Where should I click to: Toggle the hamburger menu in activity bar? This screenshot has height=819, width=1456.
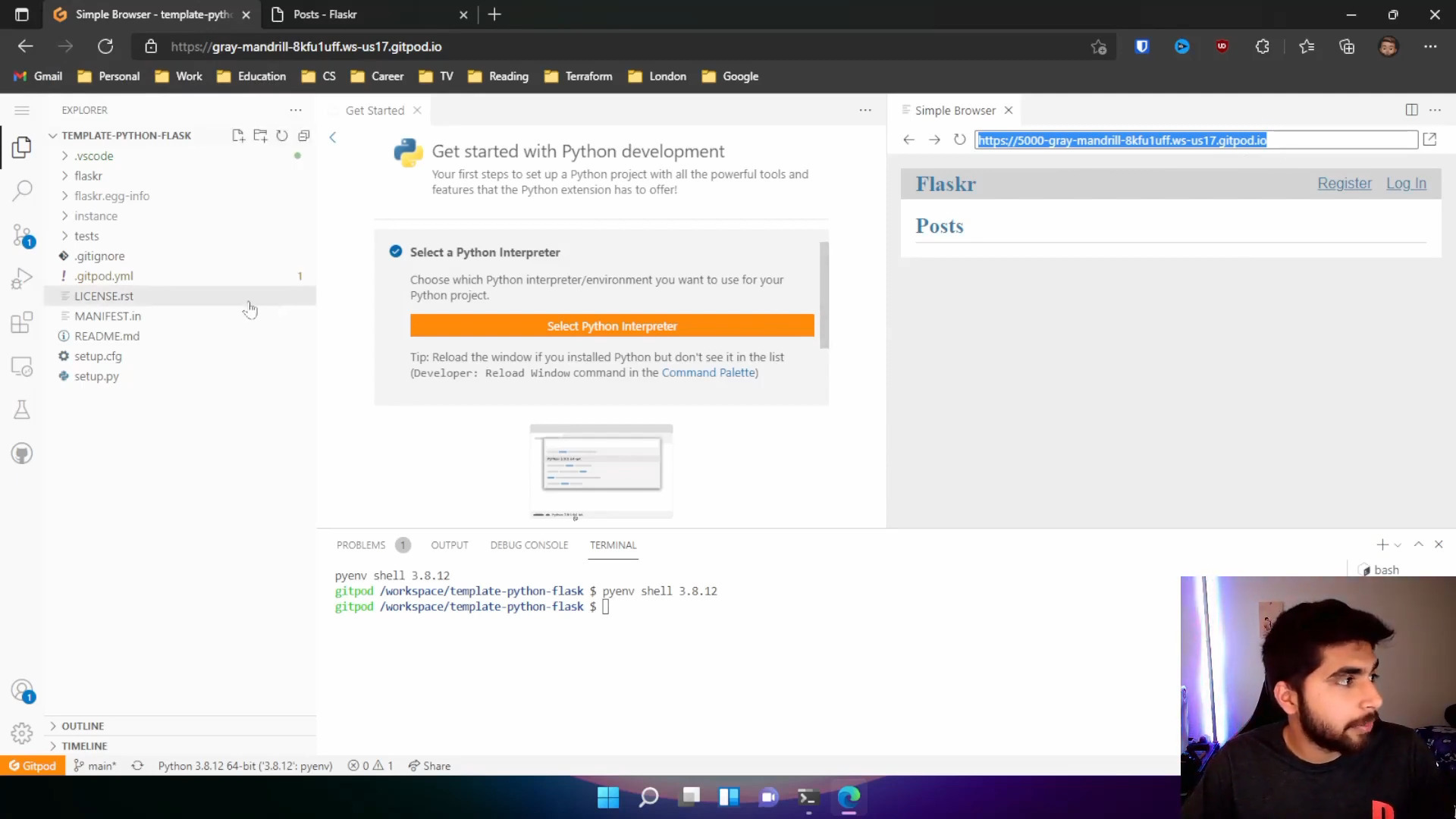click(22, 111)
